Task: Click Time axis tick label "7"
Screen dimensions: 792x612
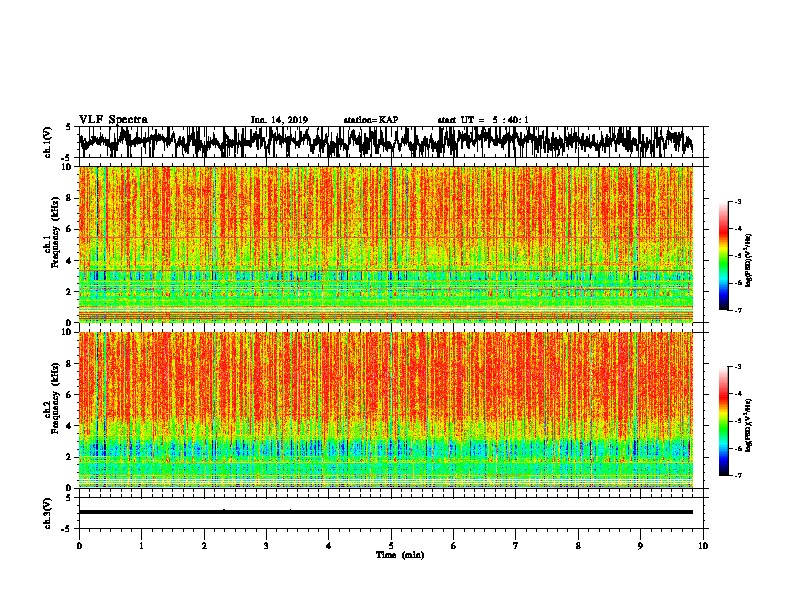Action: [x=516, y=546]
